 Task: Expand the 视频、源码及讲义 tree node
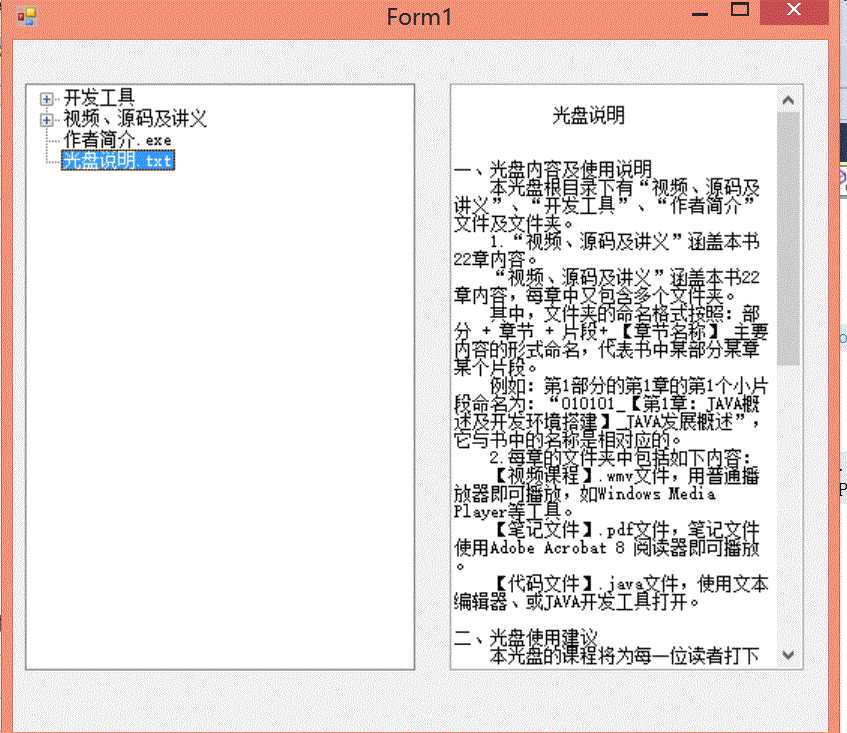(46, 119)
